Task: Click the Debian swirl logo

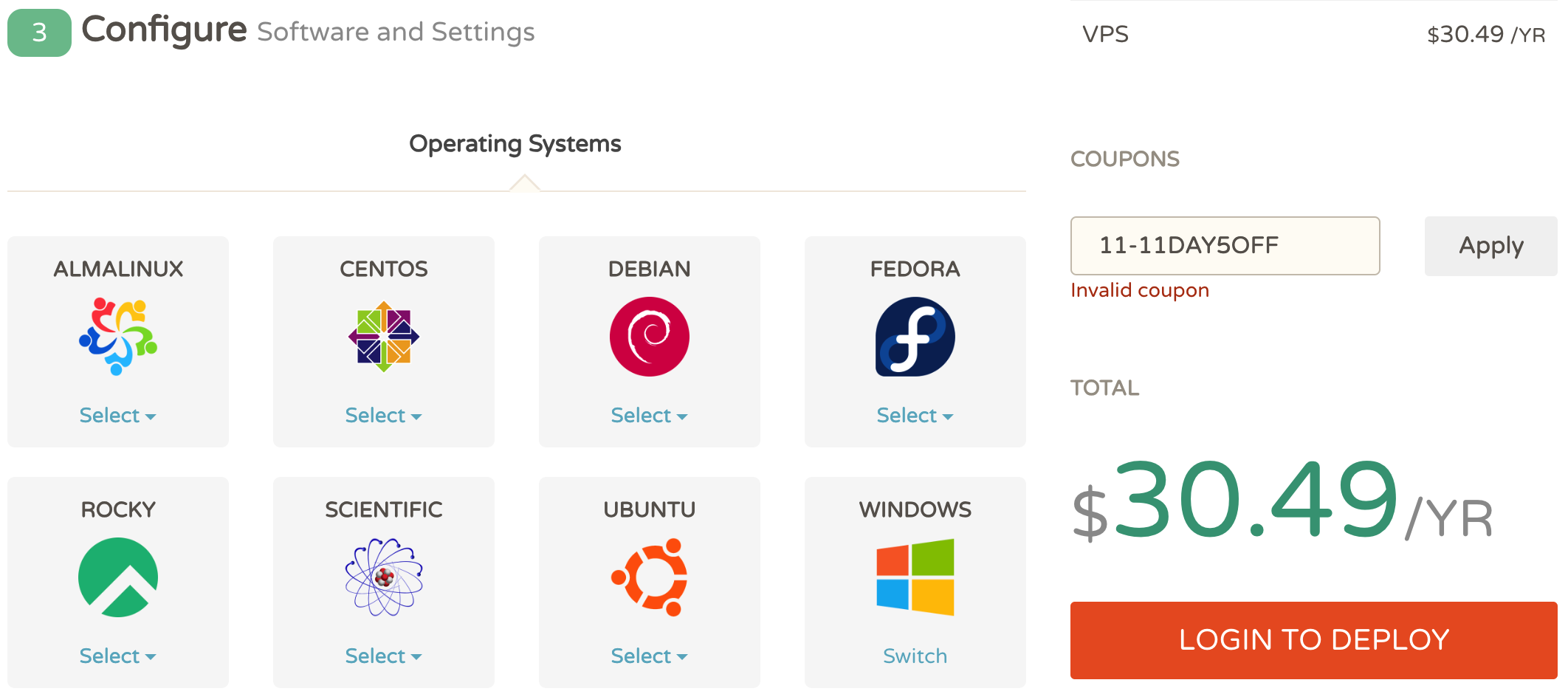Action: pos(650,337)
